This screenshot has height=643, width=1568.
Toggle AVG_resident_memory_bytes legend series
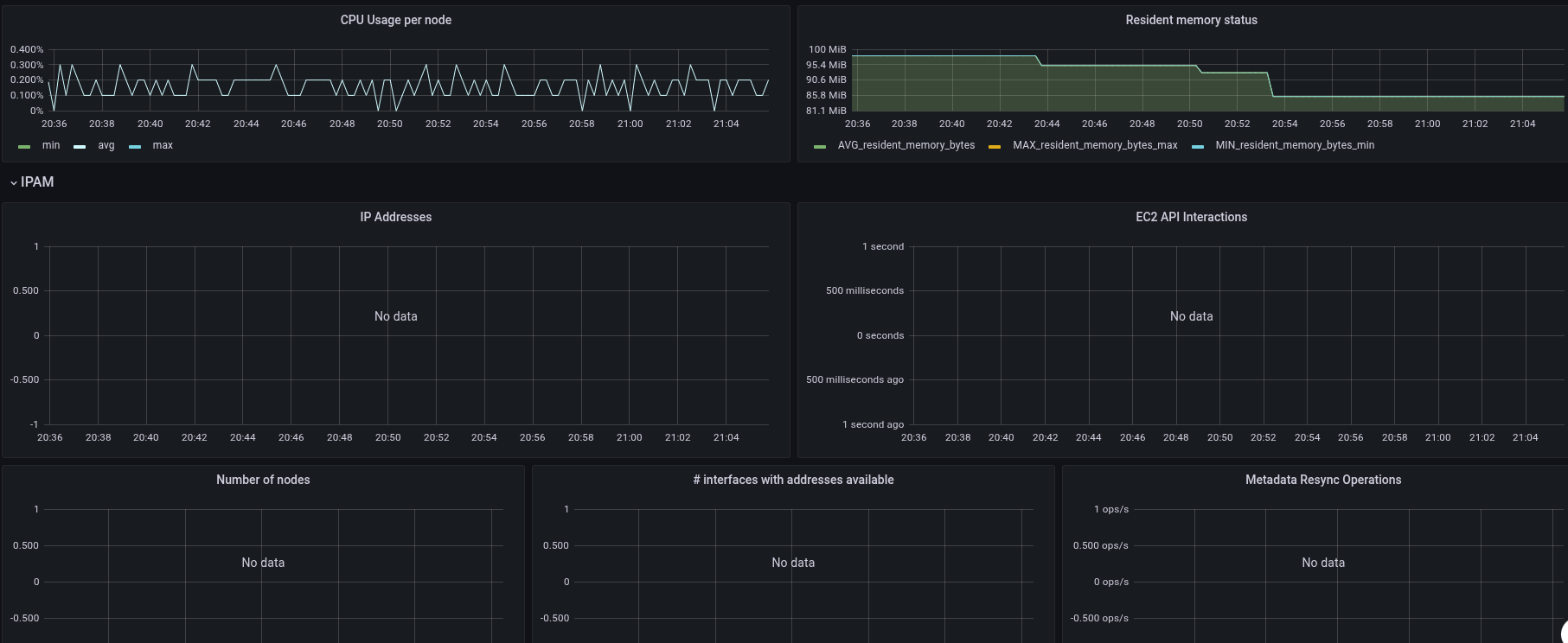click(x=906, y=145)
